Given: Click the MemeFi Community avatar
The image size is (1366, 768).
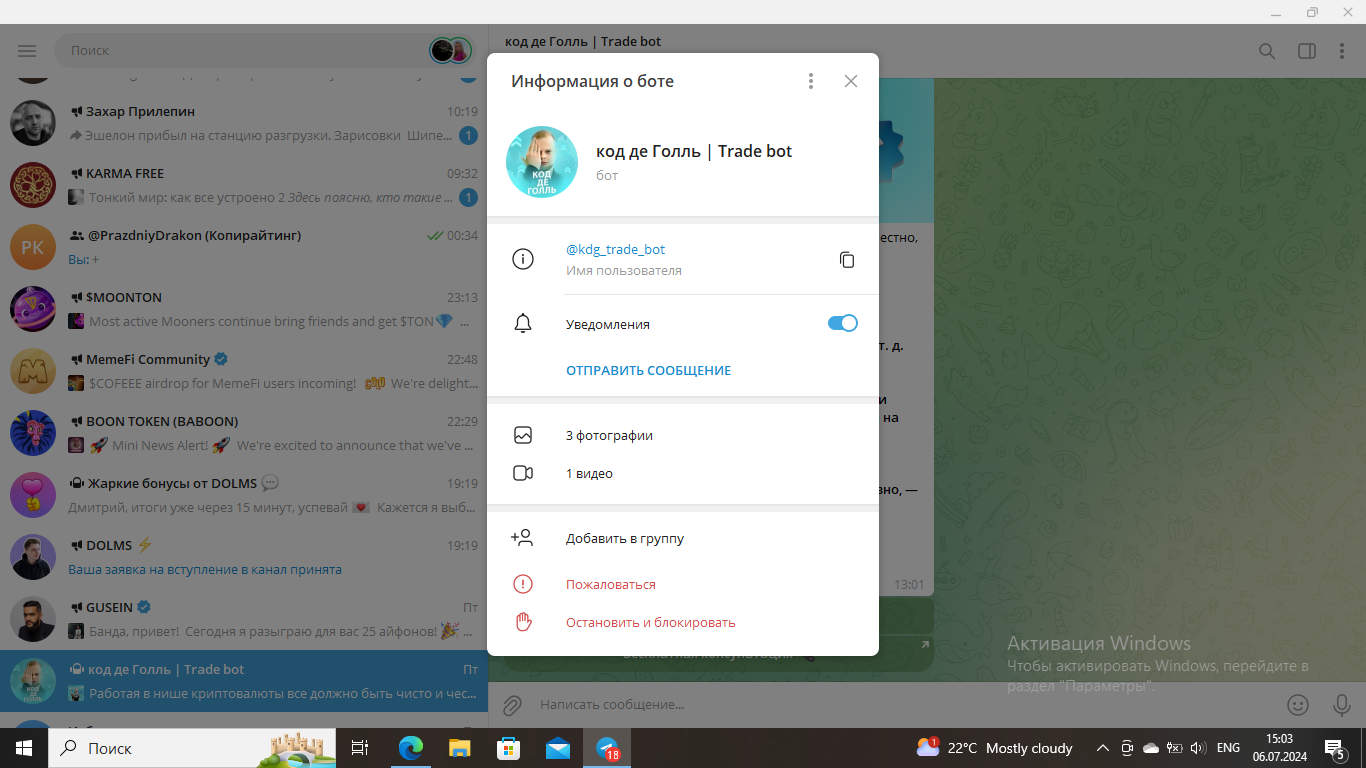Looking at the screenshot, I should 33,371.
